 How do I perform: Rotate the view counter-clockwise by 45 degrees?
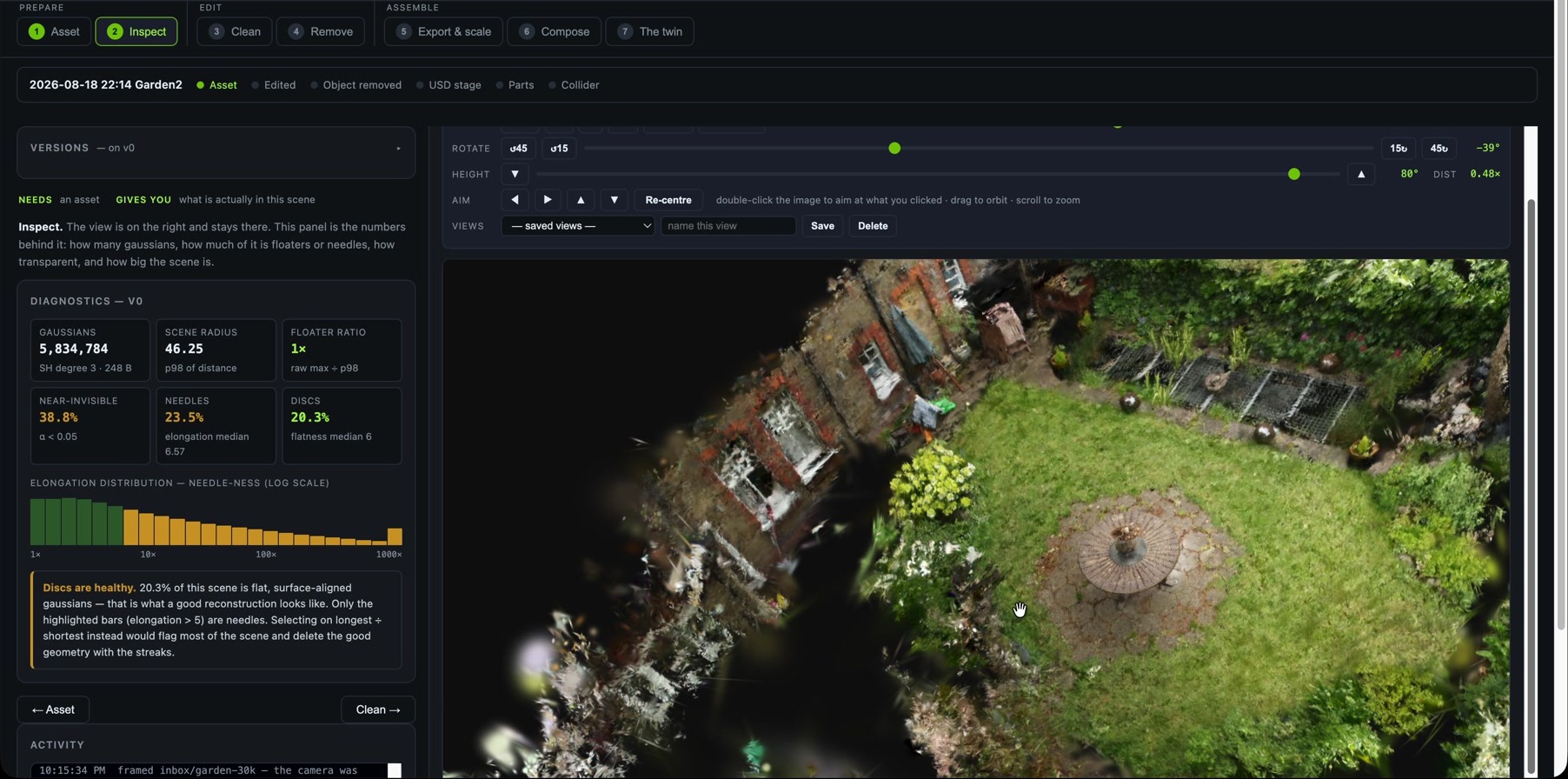click(519, 149)
